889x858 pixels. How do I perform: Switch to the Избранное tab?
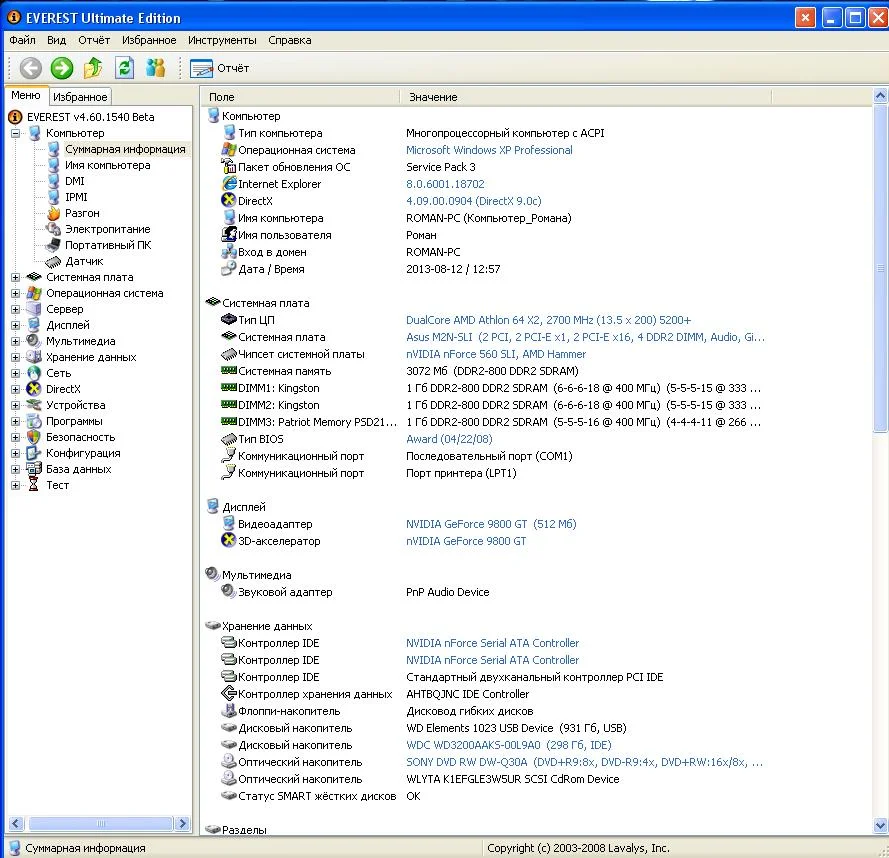tap(80, 97)
